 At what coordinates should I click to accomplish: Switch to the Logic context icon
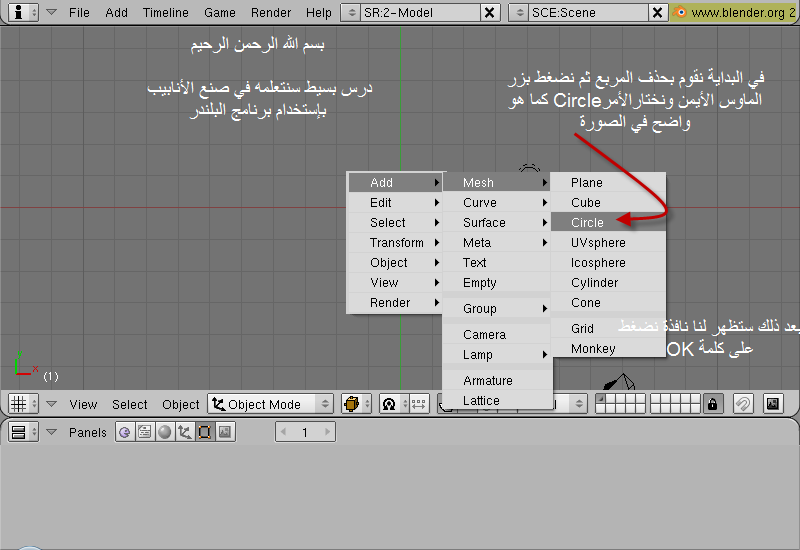124,432
